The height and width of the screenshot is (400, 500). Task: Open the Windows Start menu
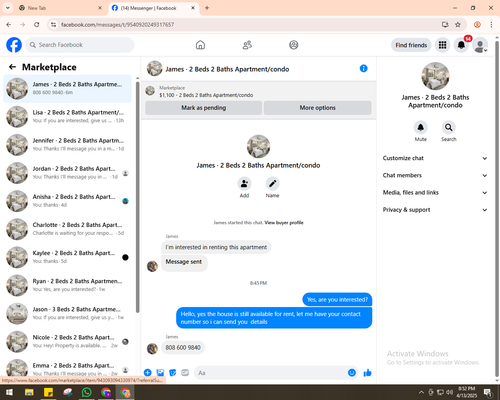click(9, 392)
